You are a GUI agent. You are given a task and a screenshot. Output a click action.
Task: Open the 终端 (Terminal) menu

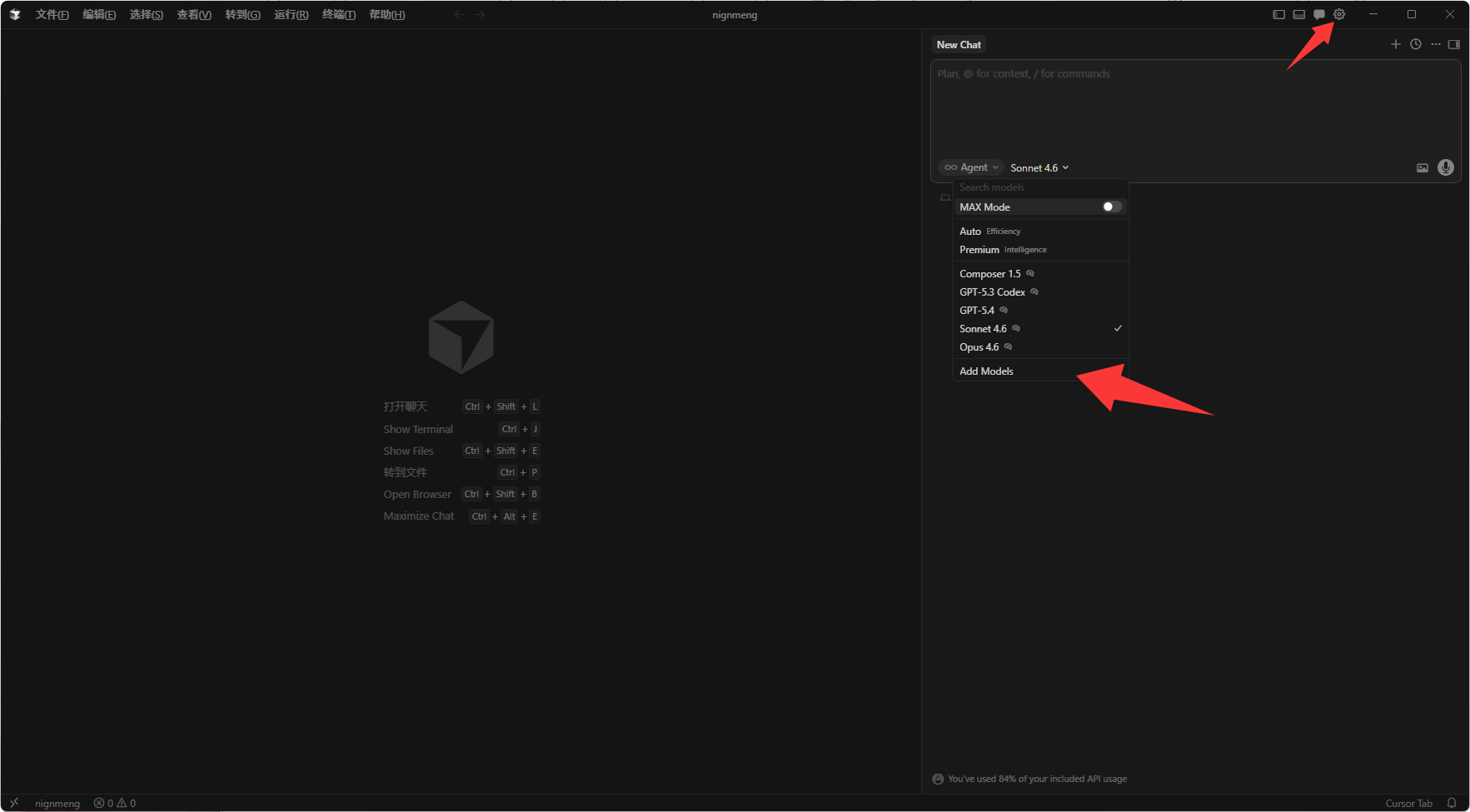(x=339, y=14)
